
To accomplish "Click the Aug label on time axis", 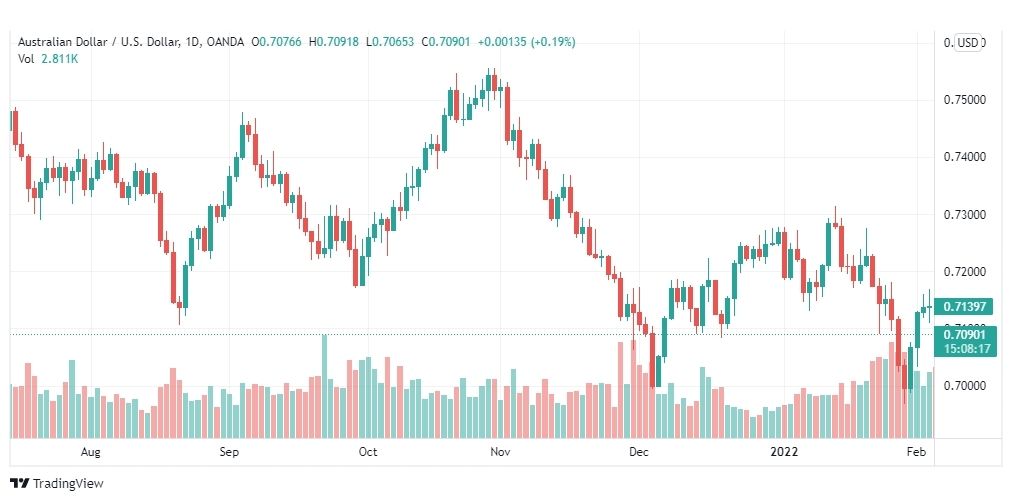I will pos(91,452).
